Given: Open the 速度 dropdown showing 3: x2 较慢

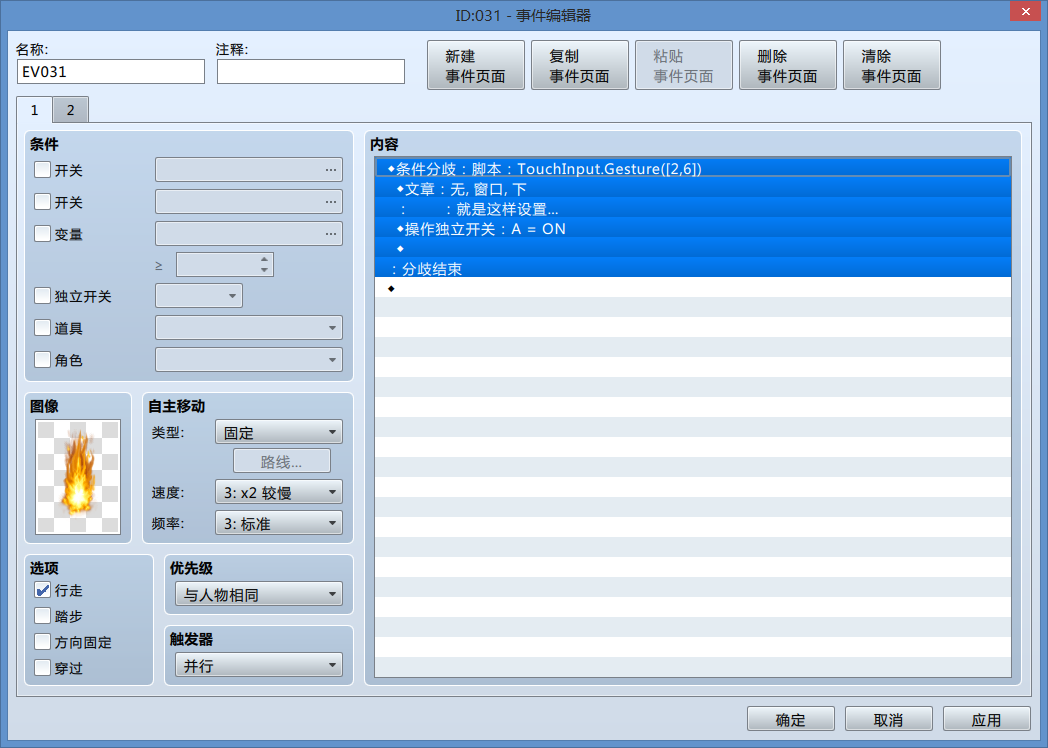Looking at the screenshot, I should (279, 493).
